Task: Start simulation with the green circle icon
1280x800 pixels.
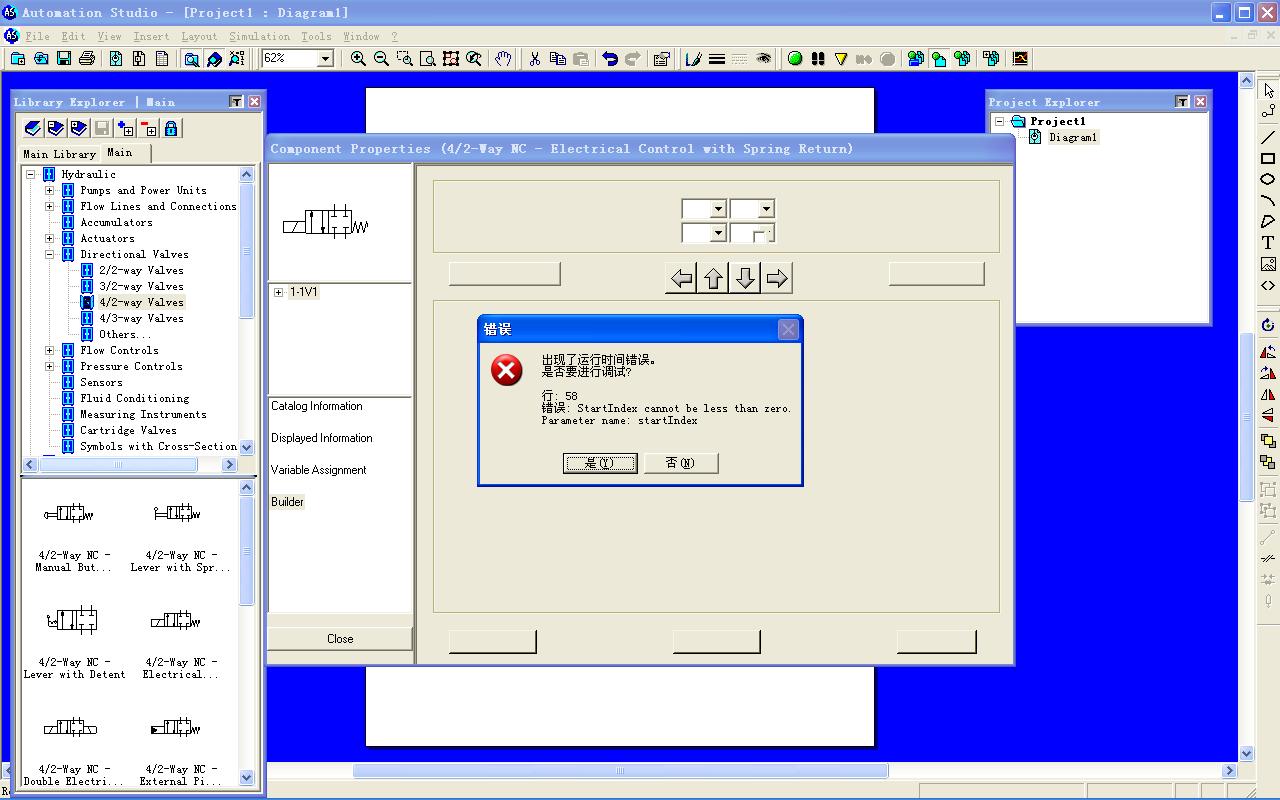Action: (x=795, y=59)
